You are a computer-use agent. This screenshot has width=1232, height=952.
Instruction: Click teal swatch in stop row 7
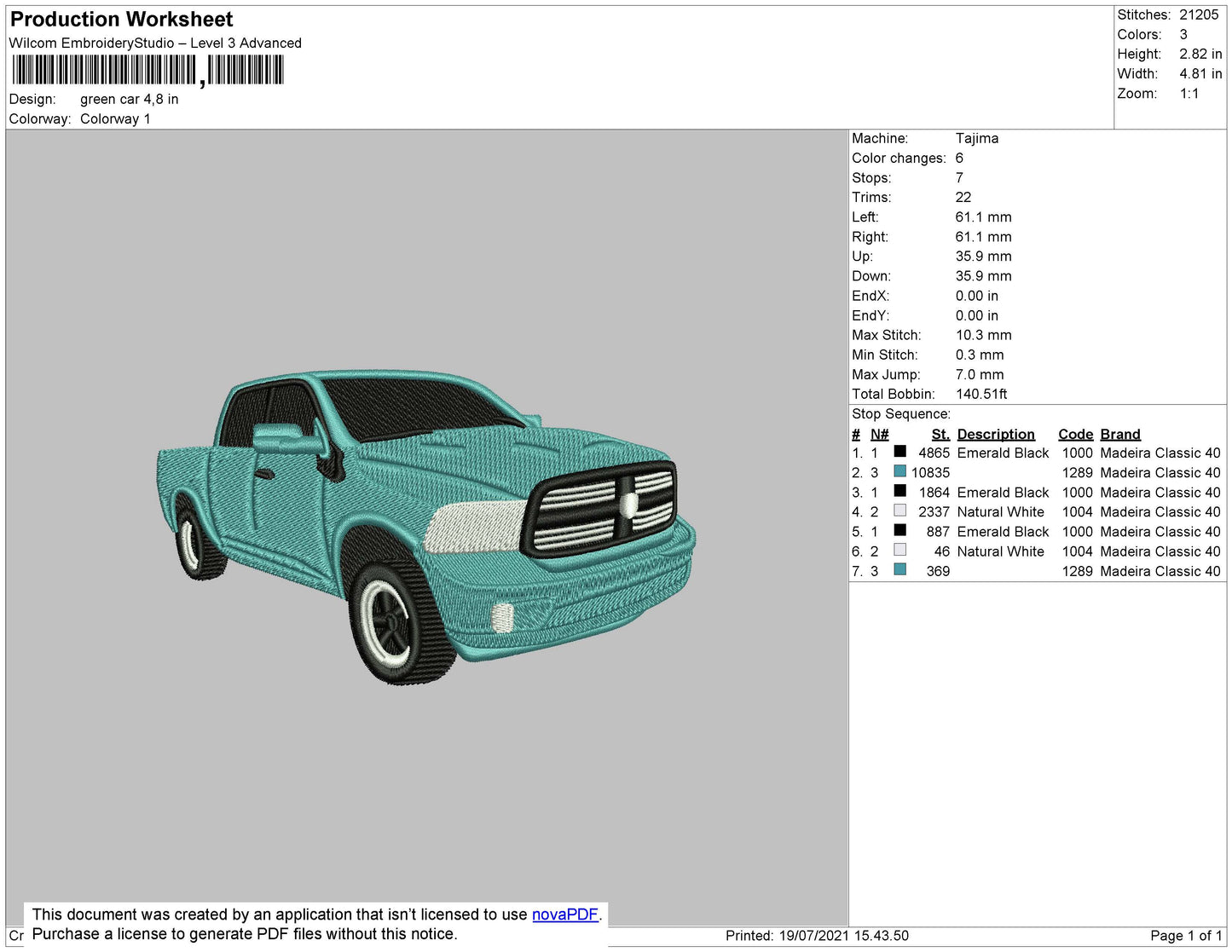(x=899, y=569)
